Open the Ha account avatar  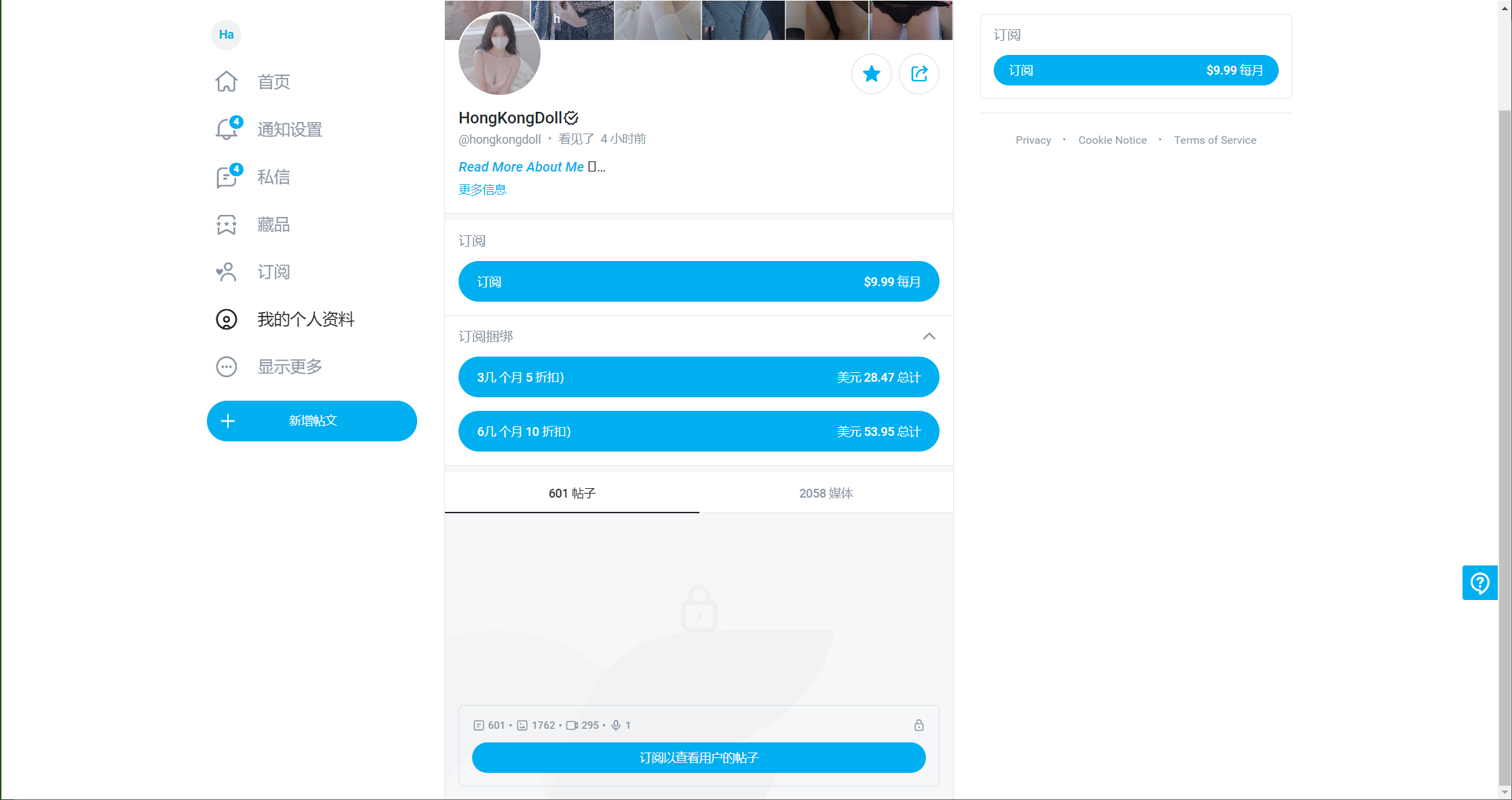click(x=226, y=35)
